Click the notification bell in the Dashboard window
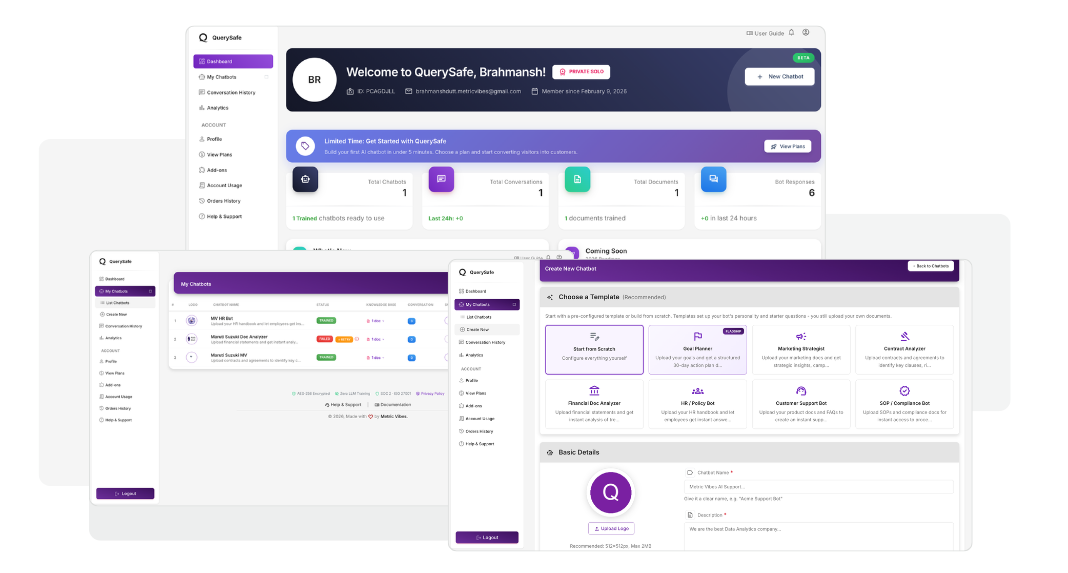Image resolution: width=1068 pixels, height=573 pixels. [791, 33]
